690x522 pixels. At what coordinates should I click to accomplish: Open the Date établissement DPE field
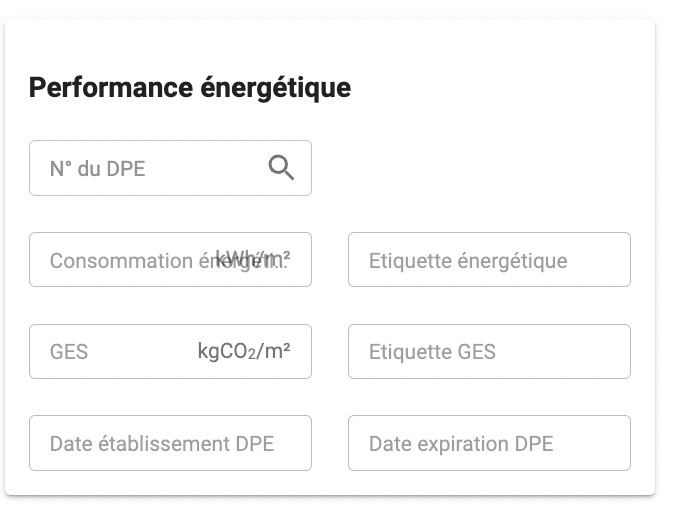(170, 443)
